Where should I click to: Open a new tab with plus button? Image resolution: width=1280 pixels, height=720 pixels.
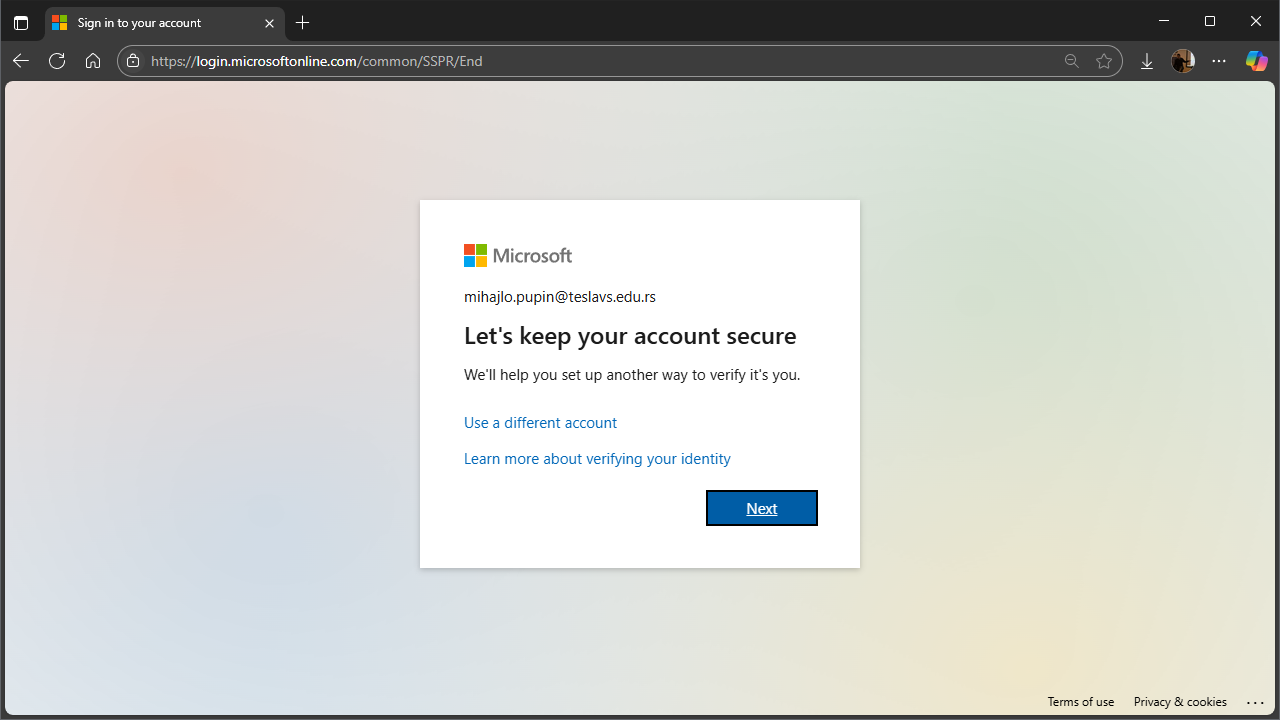pos(303,22)
